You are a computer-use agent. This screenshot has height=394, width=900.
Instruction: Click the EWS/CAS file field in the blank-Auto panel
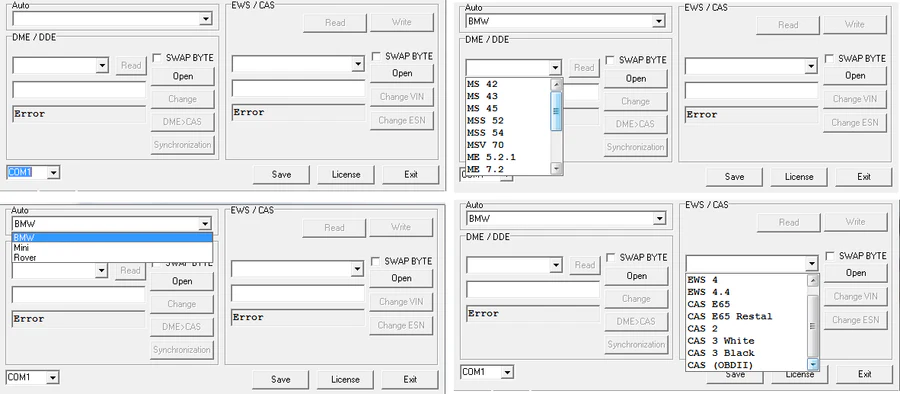298,88
